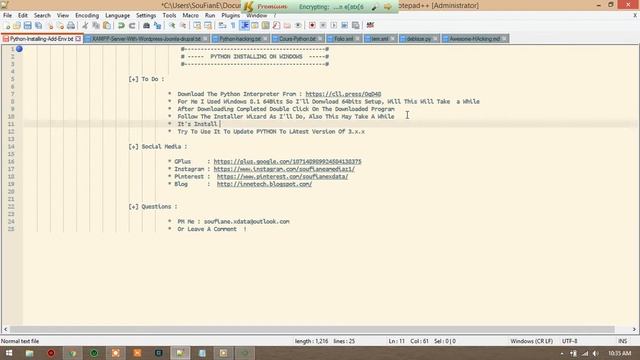
Task: Play back the recorded macro icon
Action: point(333,25)
